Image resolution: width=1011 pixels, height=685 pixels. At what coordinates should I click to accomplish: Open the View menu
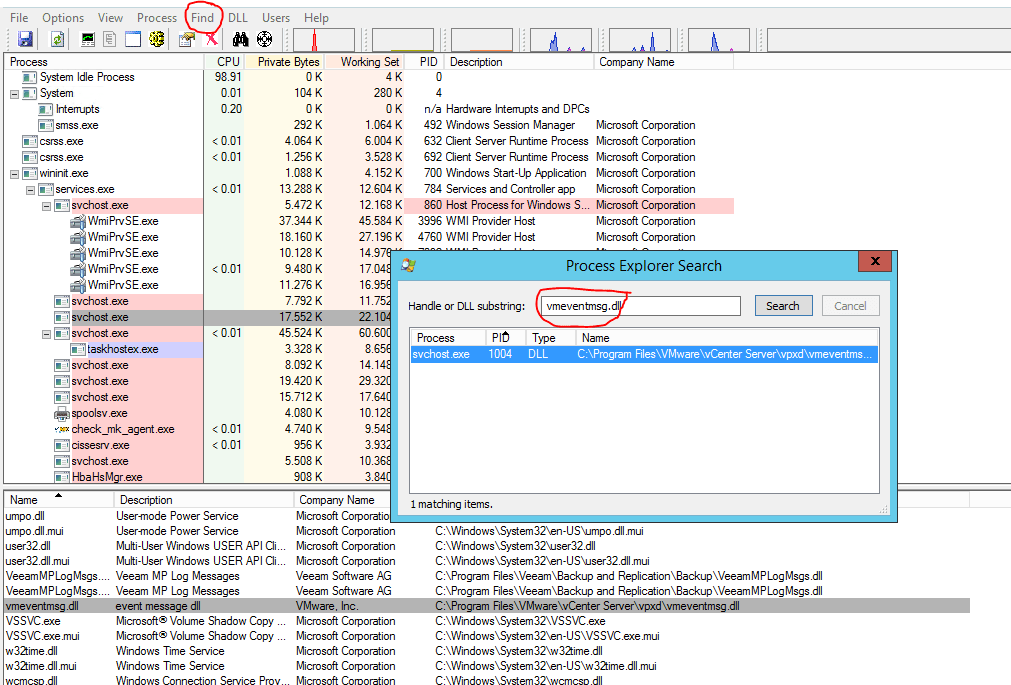point(110,18)
